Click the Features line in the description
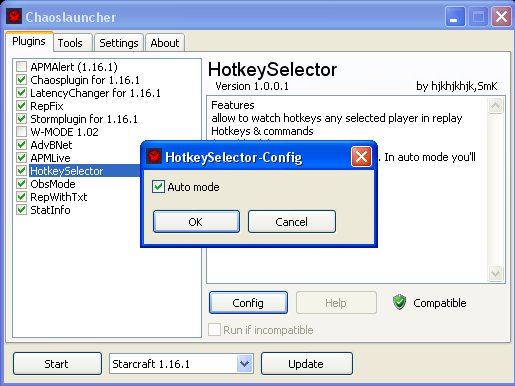The image size is (515, 386). pyautogui.click(x=233, y=105)
